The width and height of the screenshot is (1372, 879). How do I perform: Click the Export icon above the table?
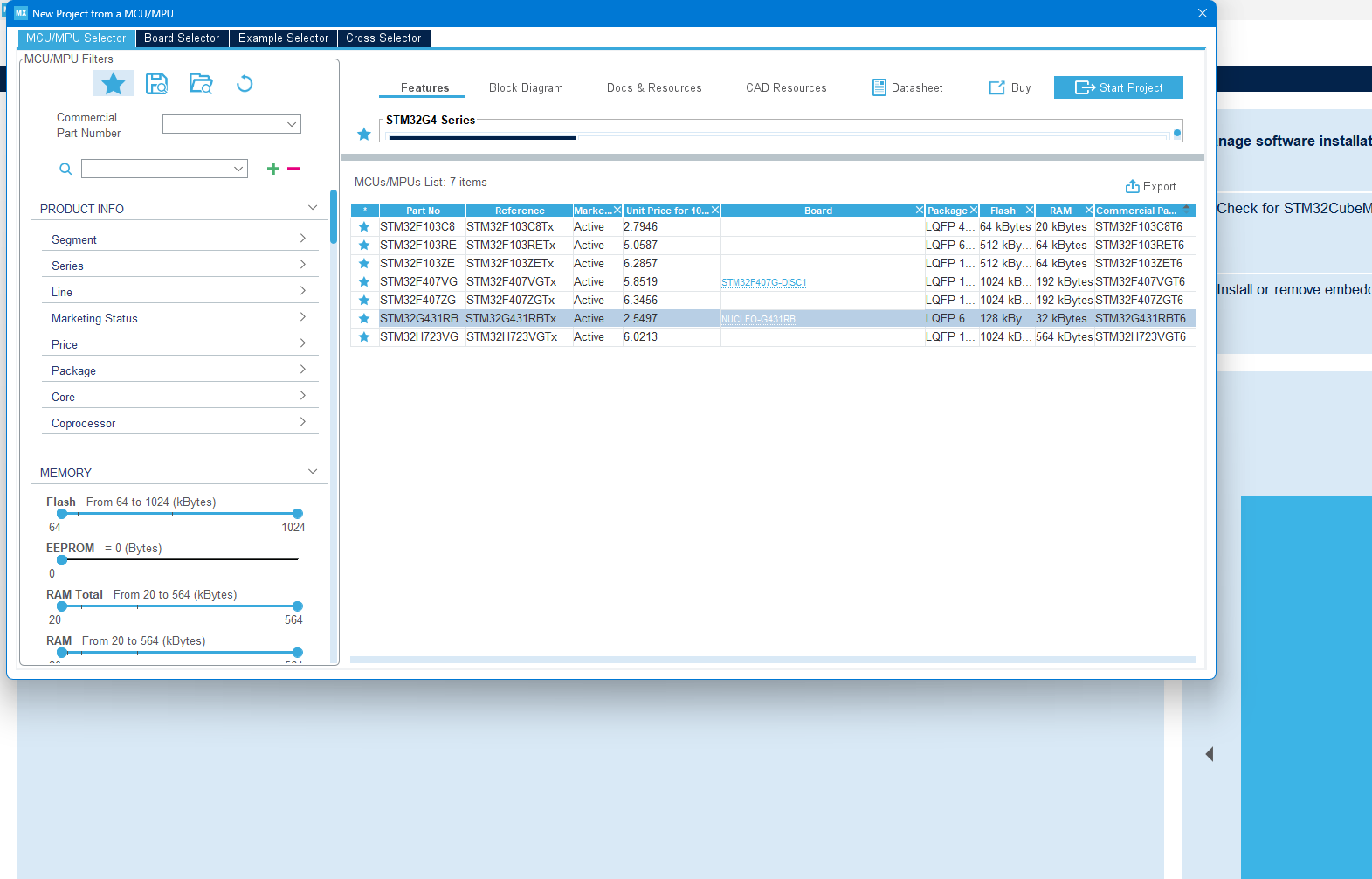pyautogui.click(x=1132, y=186)
